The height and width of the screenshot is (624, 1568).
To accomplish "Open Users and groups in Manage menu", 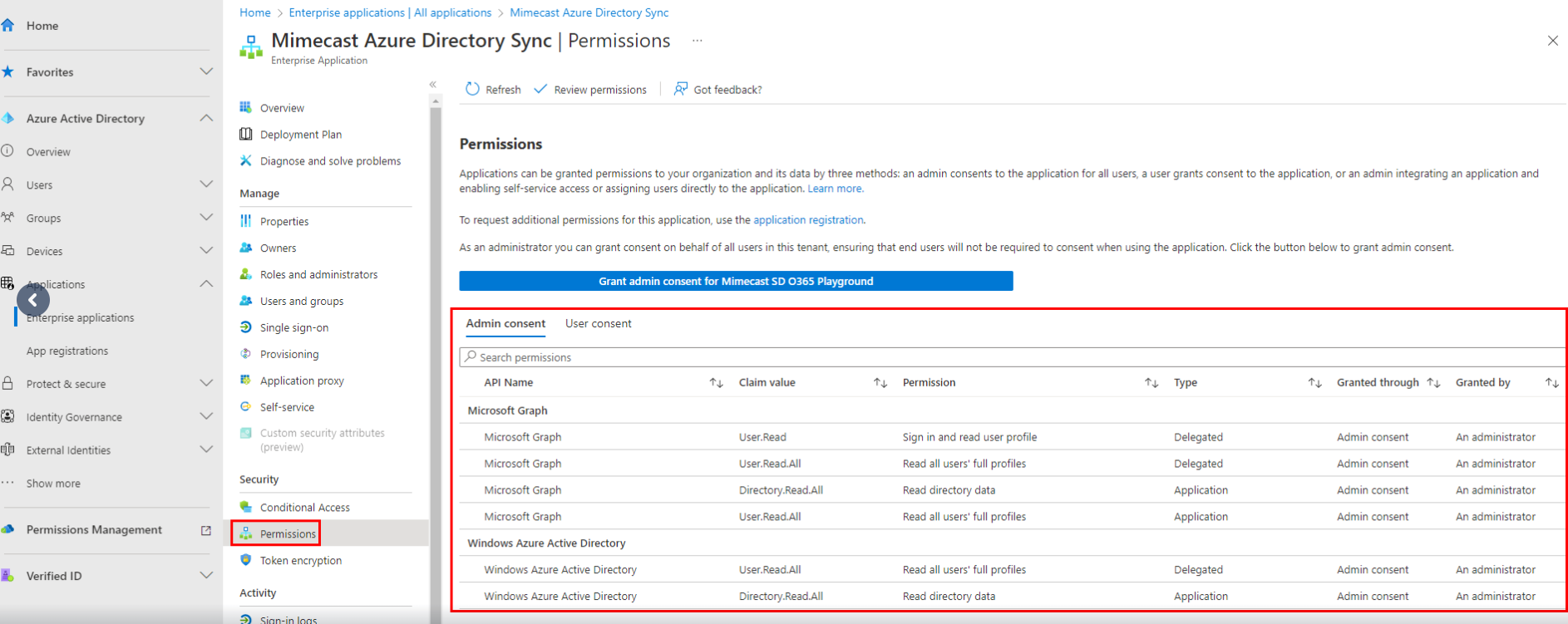I will pyautogui.click(x=301, y=301).
